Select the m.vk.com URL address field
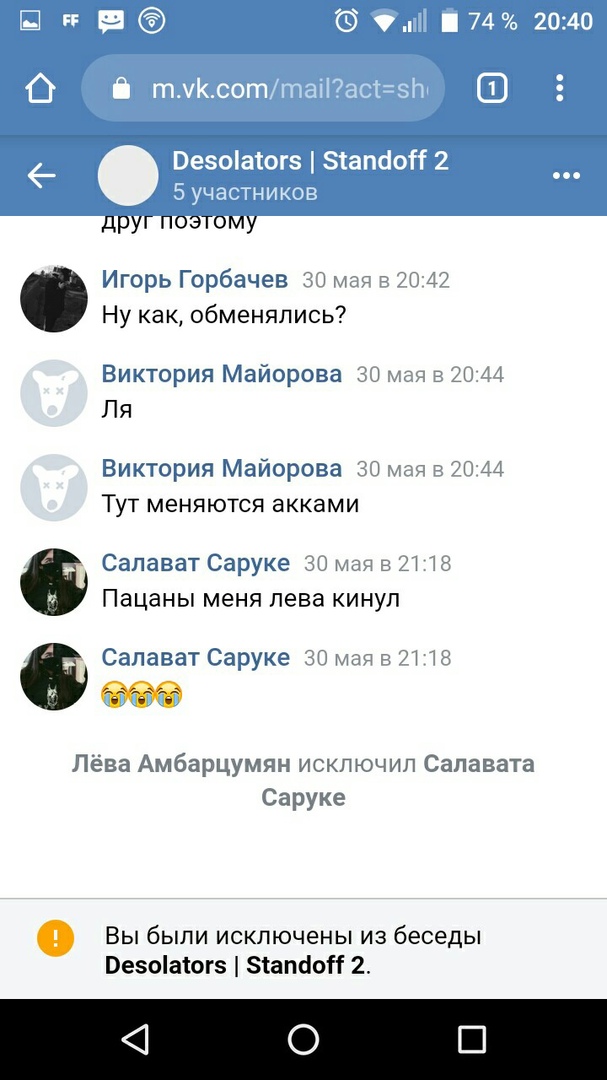This screenshot has height=1080, width=607. pyautogui.click(x=263, y=88)
